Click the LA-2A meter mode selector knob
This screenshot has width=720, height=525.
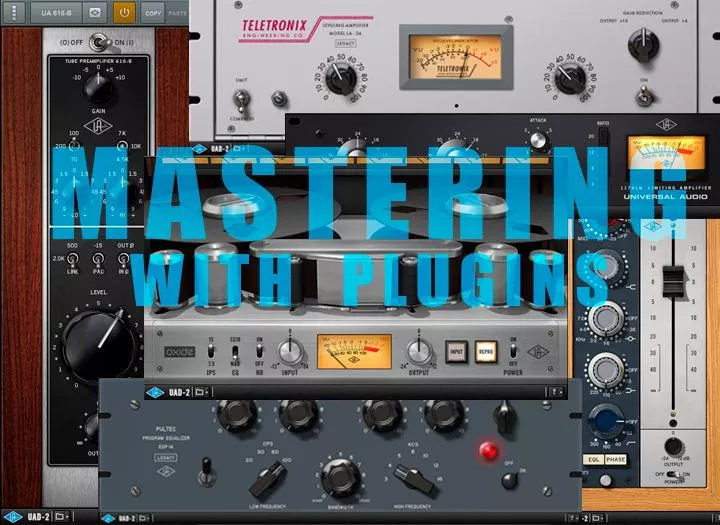643,45
